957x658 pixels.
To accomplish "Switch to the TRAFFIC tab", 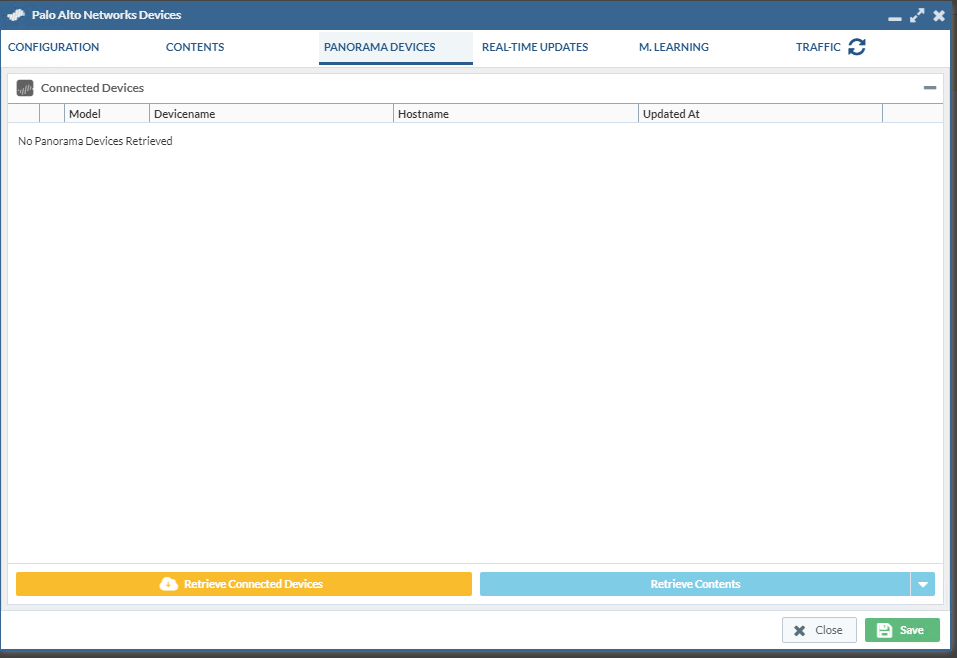I will pos(818,47).
